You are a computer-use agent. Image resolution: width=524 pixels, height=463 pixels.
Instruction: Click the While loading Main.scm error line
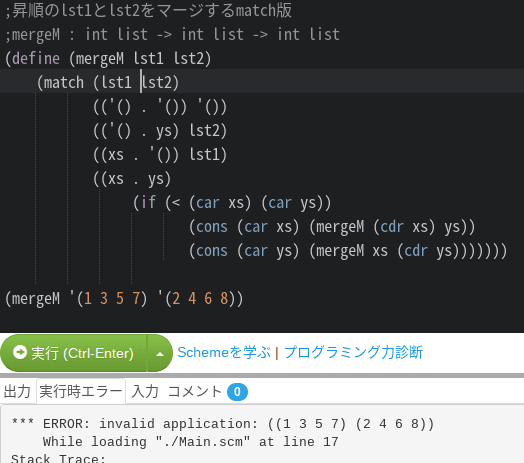190,442
